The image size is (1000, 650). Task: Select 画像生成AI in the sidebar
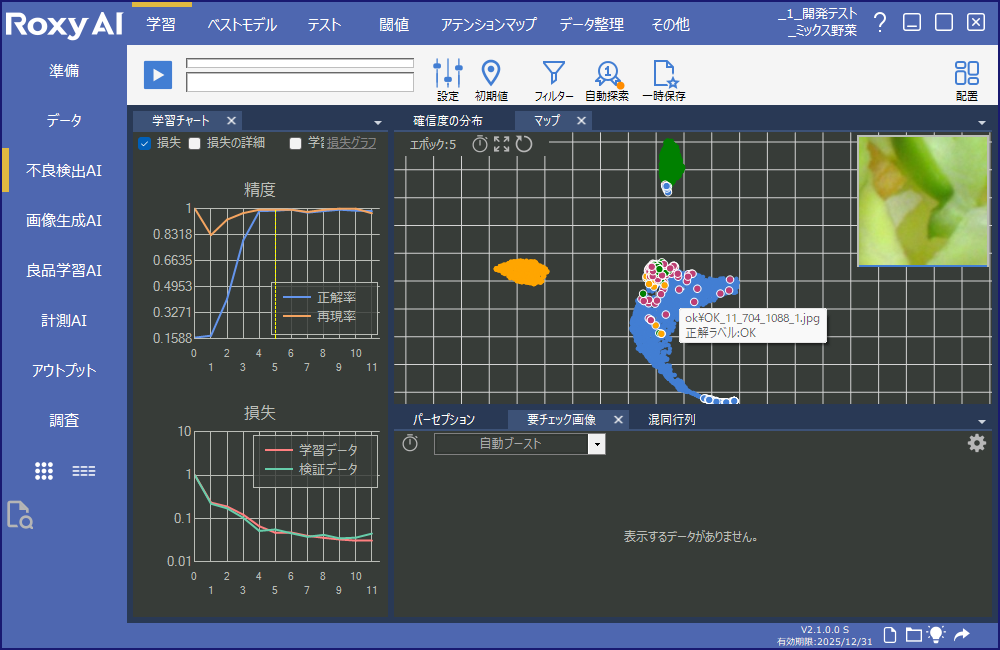[64, 221]
